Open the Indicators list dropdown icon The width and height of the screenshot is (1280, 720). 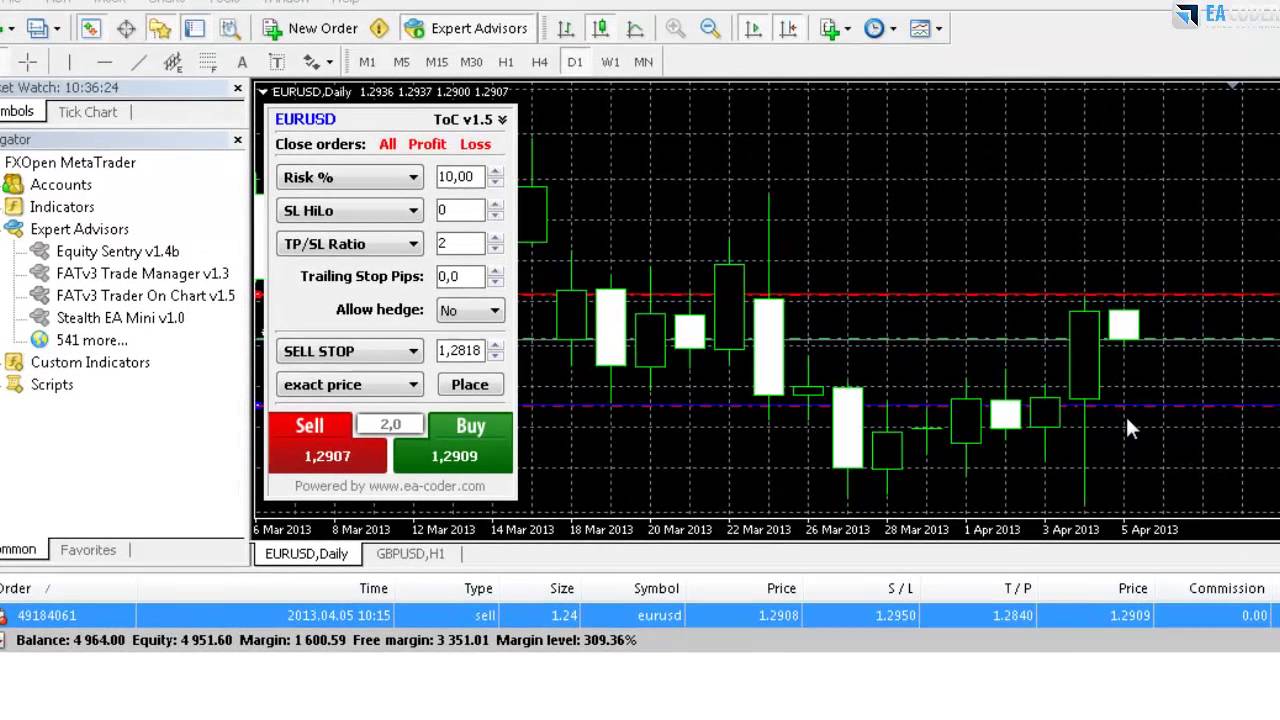[x=835, y=29]
